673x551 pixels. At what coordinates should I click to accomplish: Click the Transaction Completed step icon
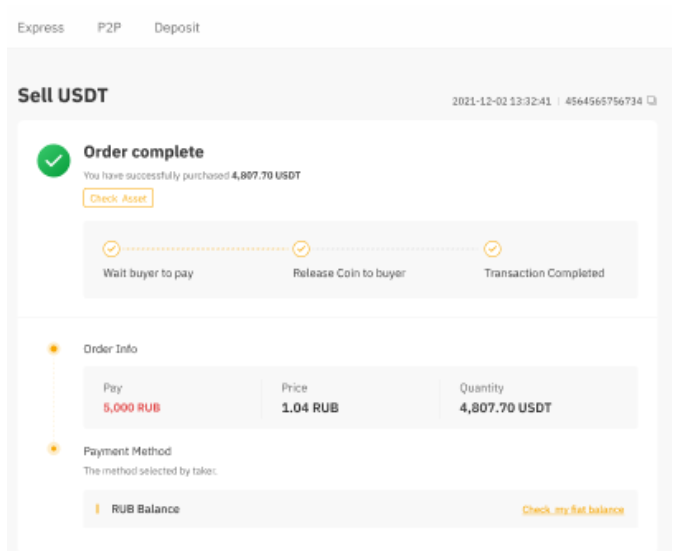pyautogui.click(x=492, y=249)
